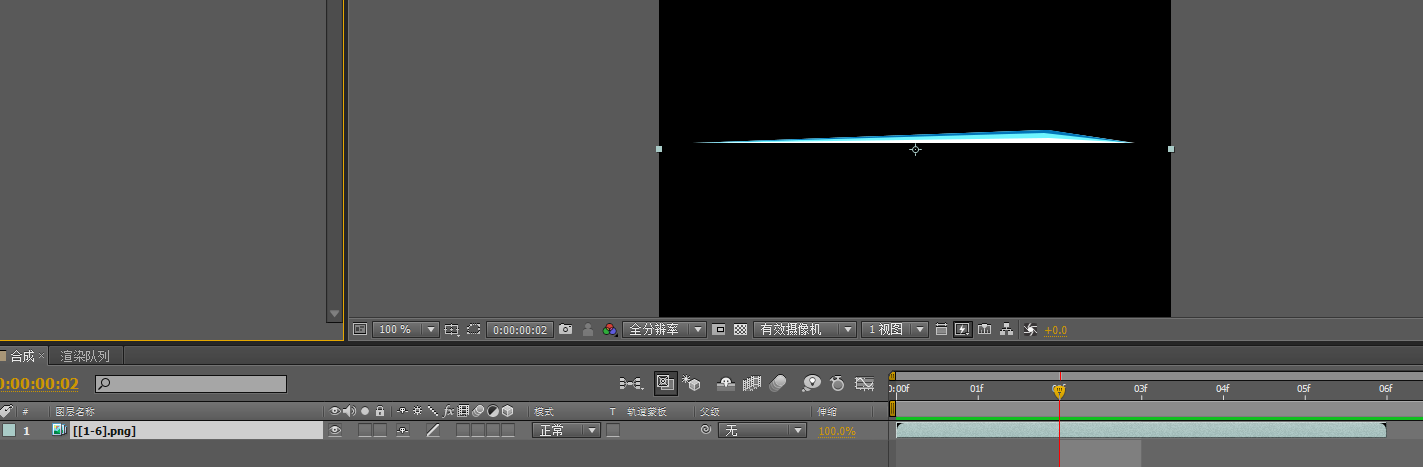Image resolution: width=1423 pixels, height=467 pixels.
Task: Click the 3D layer cube column header
Action: tap(508, 411)
